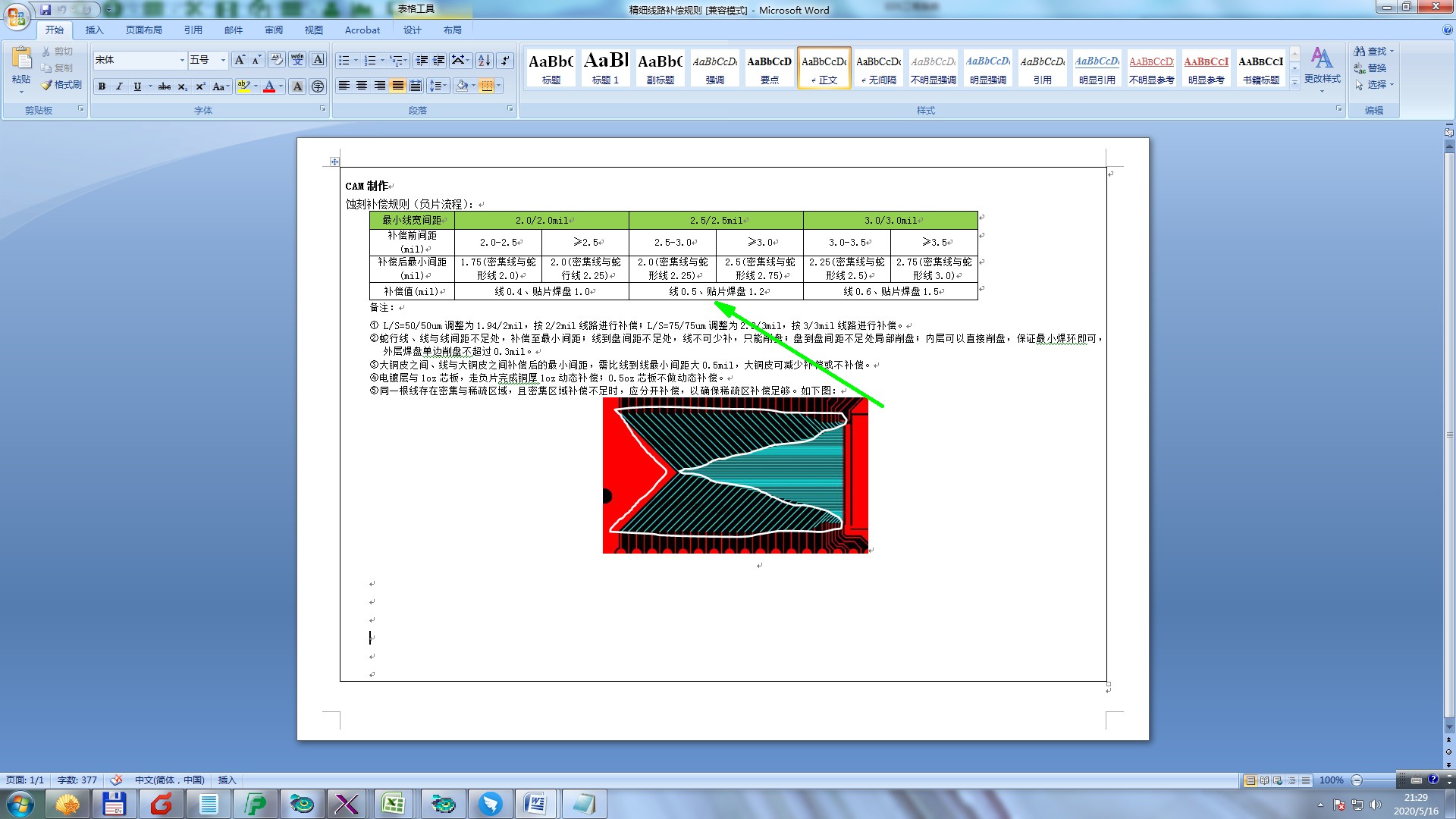Click the Sort A-Z icon
This screenshot has height=819, width=1456.
click(x=485, y=60)
